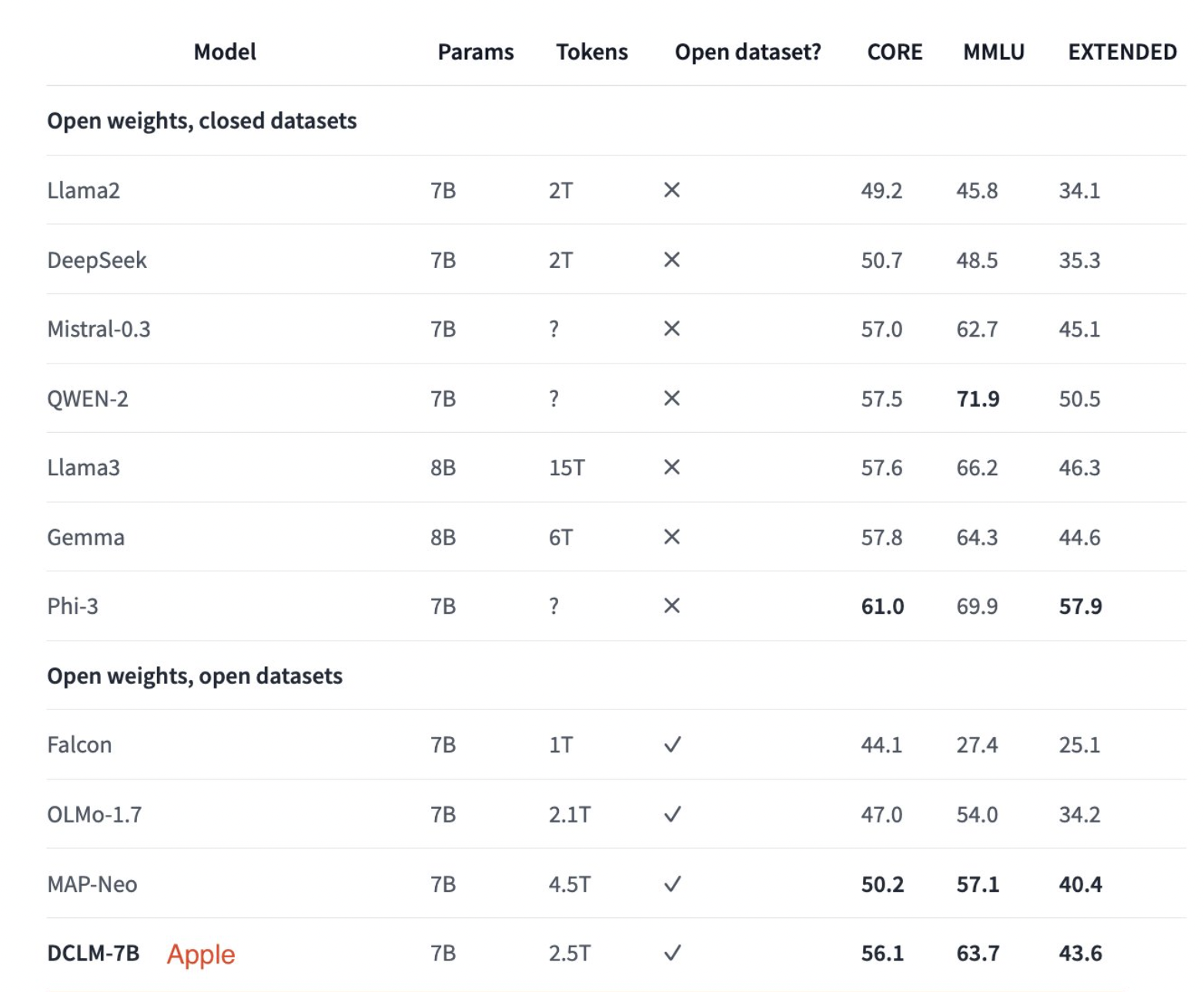Viewport: 1204px width, 992px height.
Task: Click the checkmark in the Falcon row
Action: [672, 745]
